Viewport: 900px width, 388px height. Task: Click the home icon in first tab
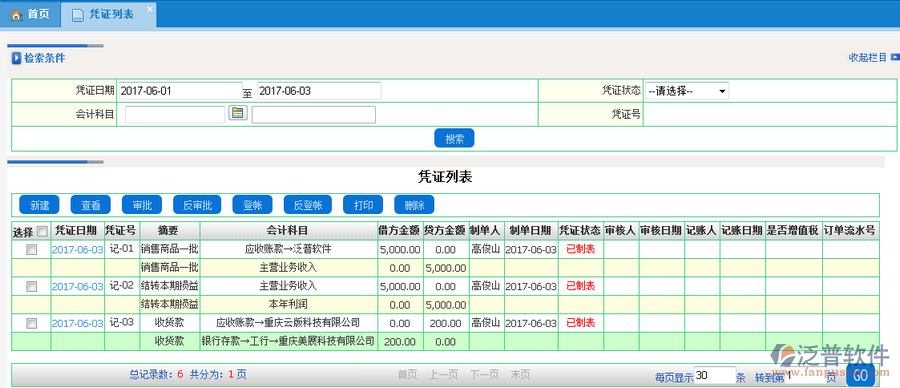tap(16, 15)
